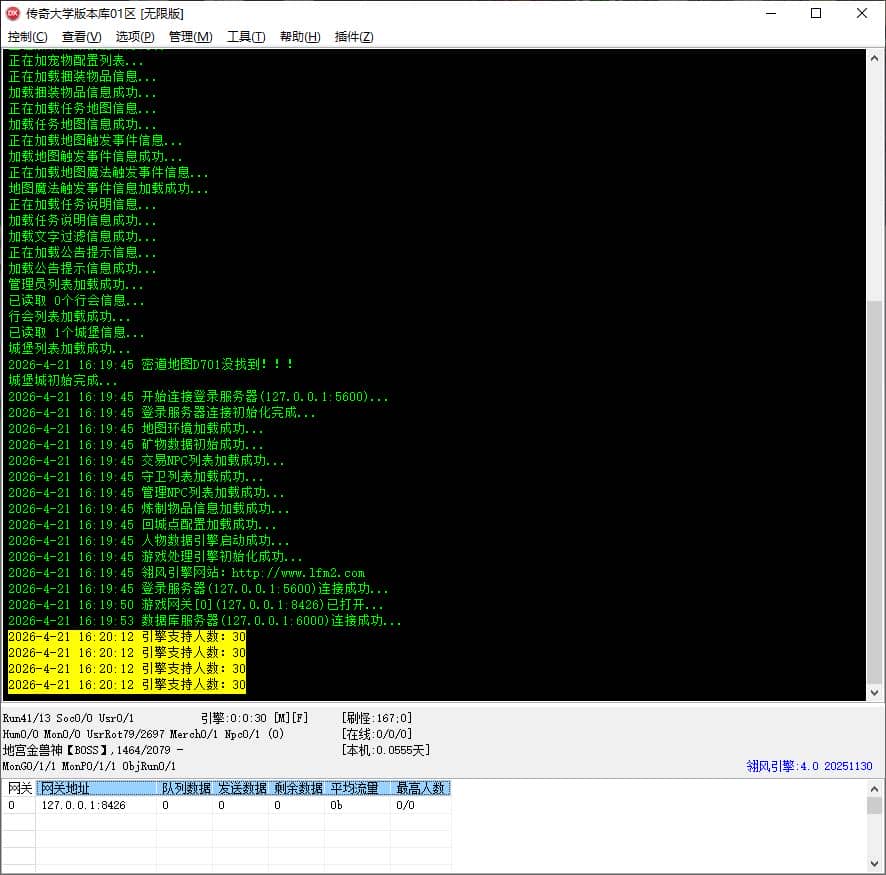Open the 查看(V) menu
The image size is (886, 875).
click(x=81, y=37)
